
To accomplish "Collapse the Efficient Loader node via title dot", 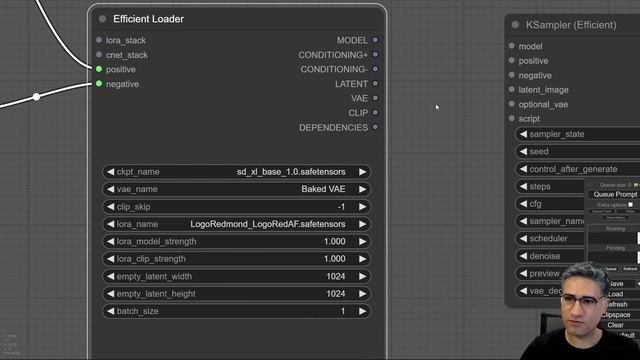I will tap(102, 19).
